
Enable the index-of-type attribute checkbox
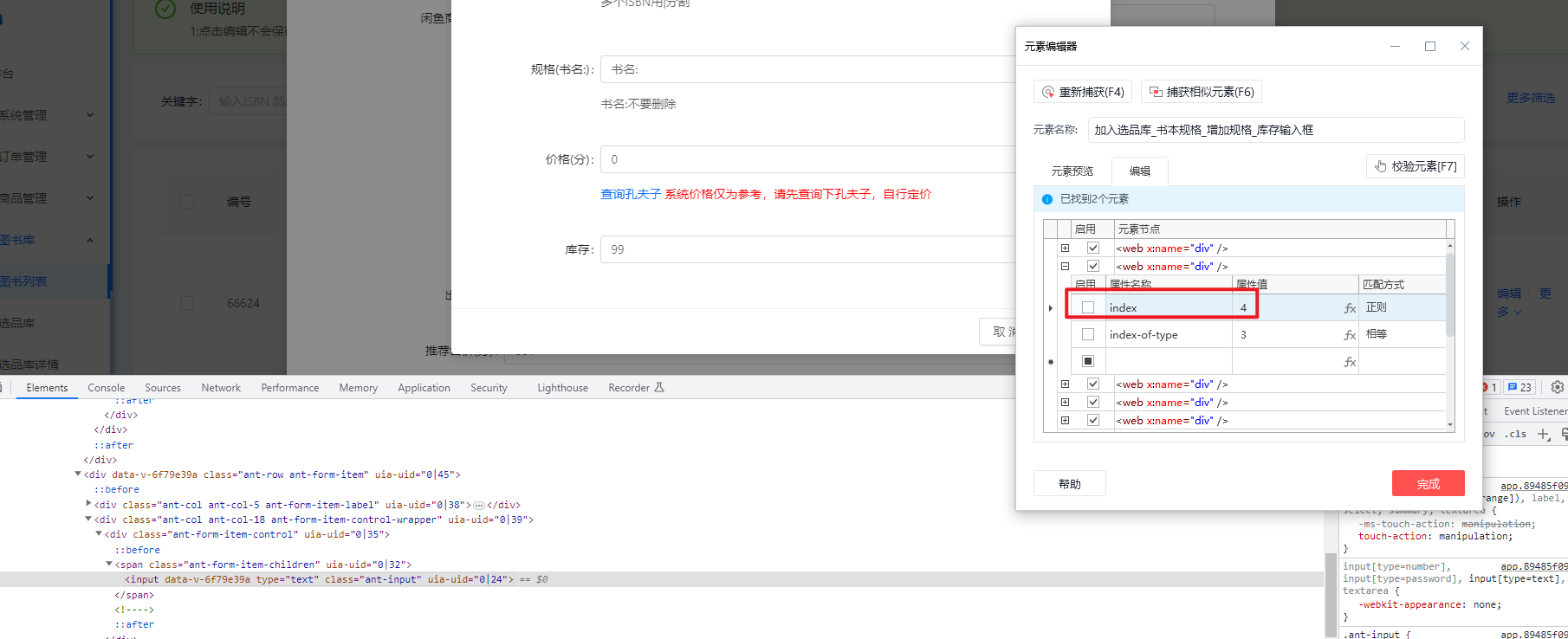pos(1088,334)
